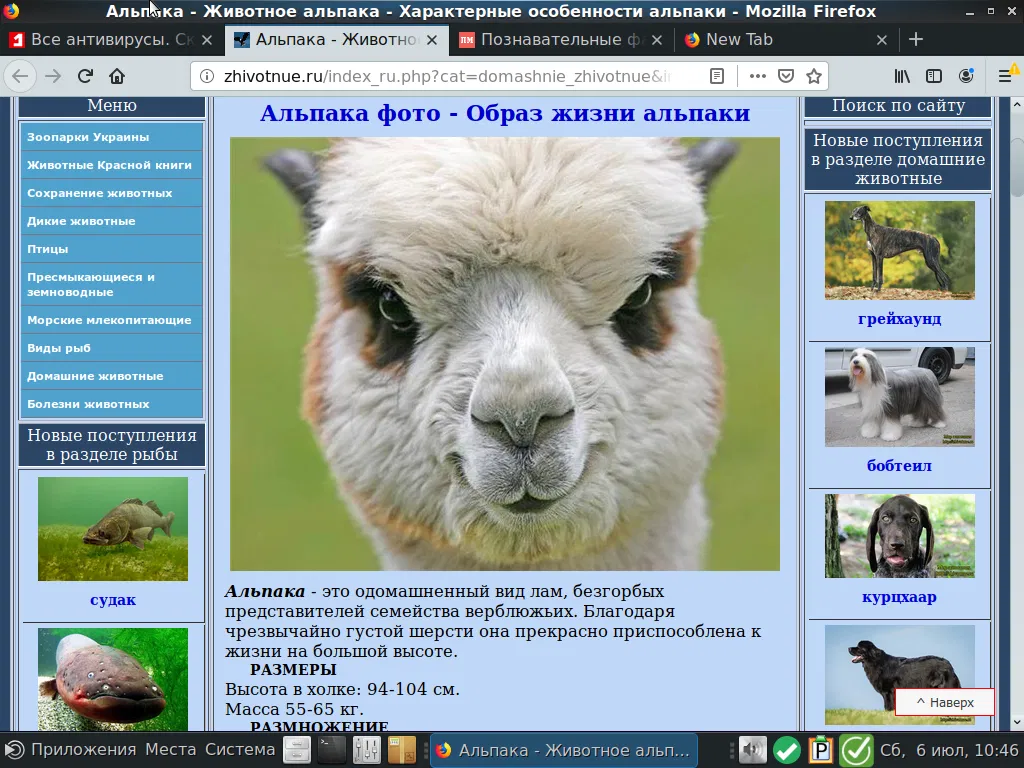Click the round green checkmark tray icon

[x=787, y=750]
